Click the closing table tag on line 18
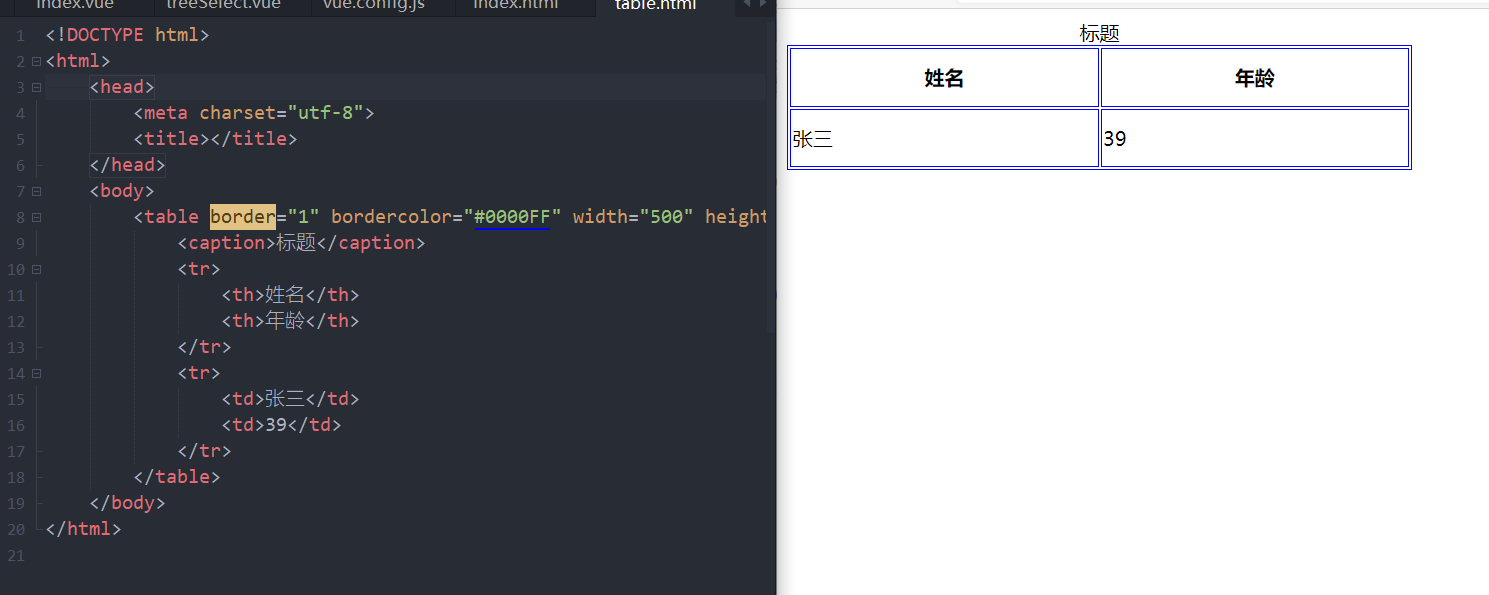Viewport: 1489px width, 595px height. pyautogui.click(x=177, y=477)
